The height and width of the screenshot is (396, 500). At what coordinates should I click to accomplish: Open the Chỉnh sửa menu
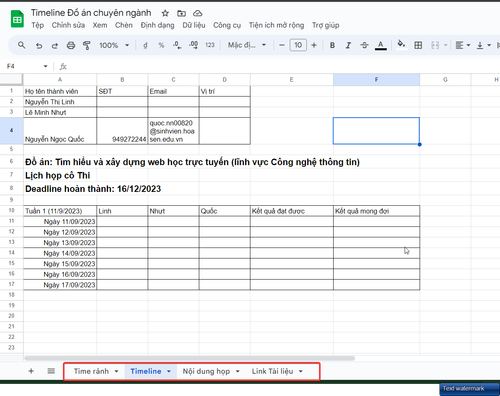coord(68,25)
